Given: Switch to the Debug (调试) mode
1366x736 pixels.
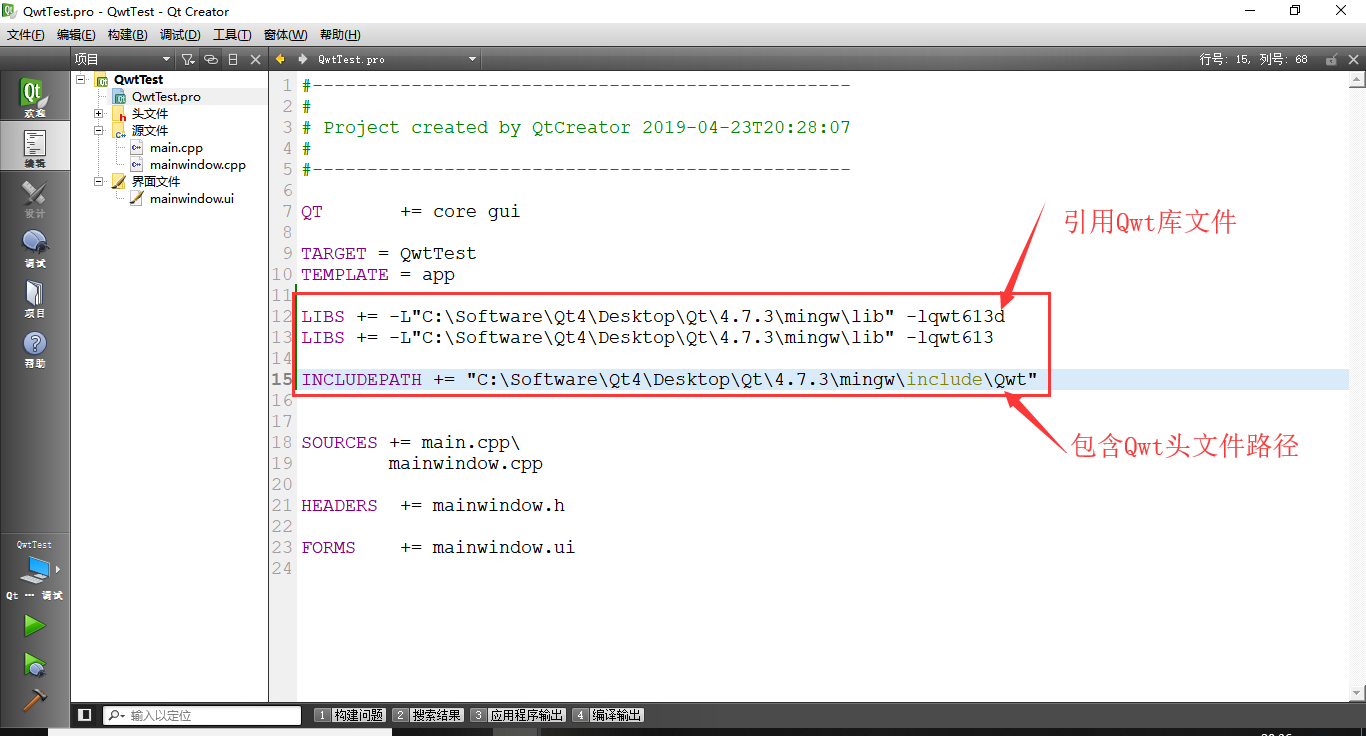Looking at the screenshot, I should 34,248.
